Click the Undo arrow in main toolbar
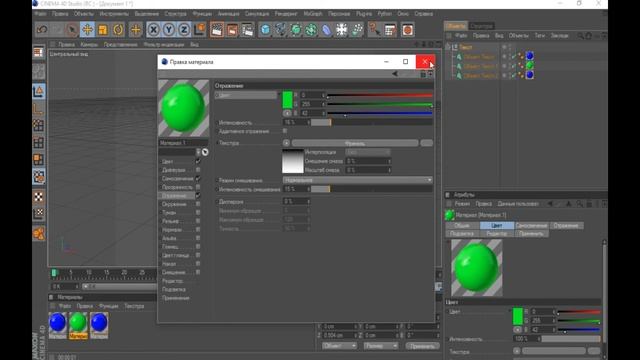The width and height of the screenshot is (640, 360). (x=42, y=29)
